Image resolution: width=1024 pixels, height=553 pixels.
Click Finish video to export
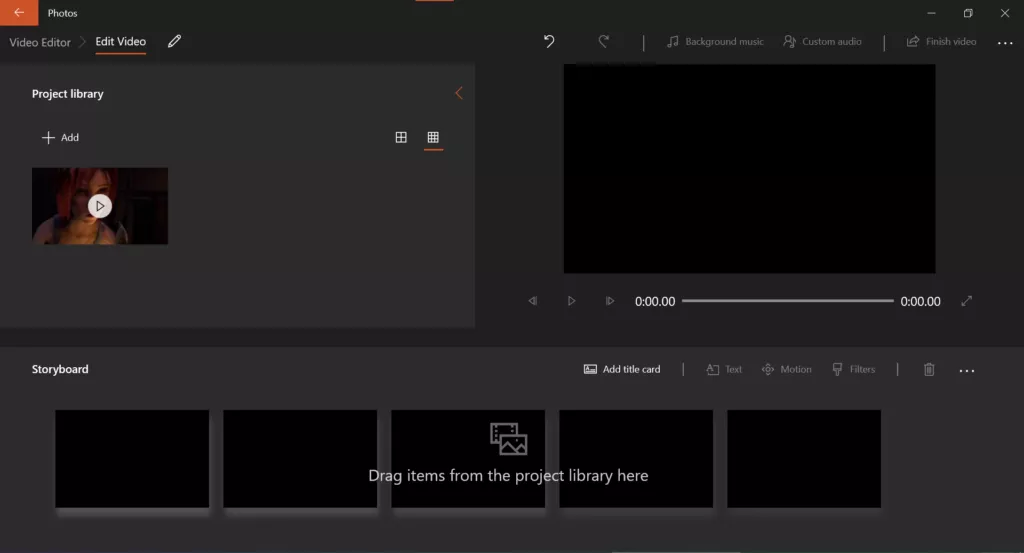click(941, 42)
